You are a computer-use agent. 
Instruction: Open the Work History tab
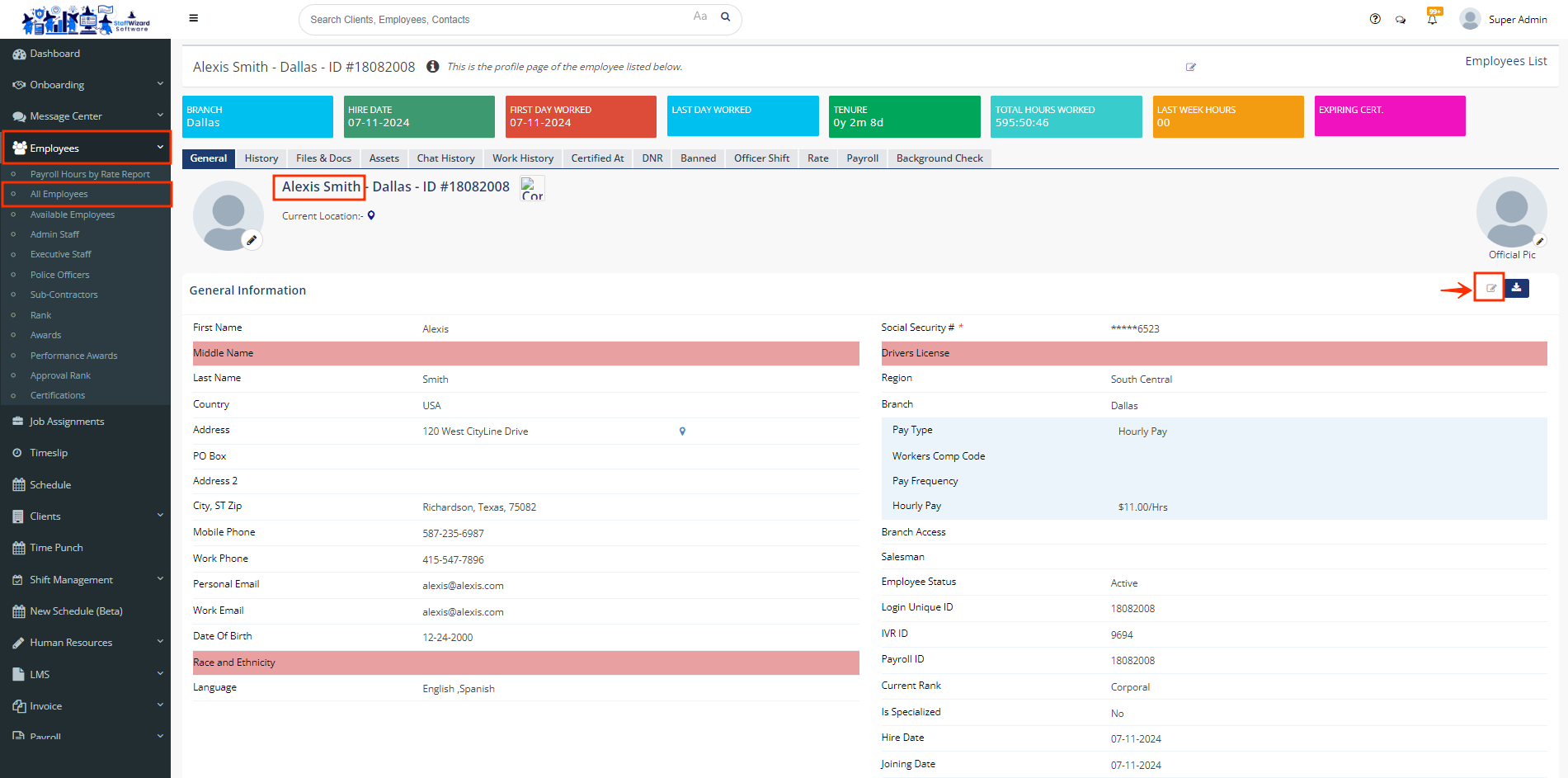[x=523, y=158]
